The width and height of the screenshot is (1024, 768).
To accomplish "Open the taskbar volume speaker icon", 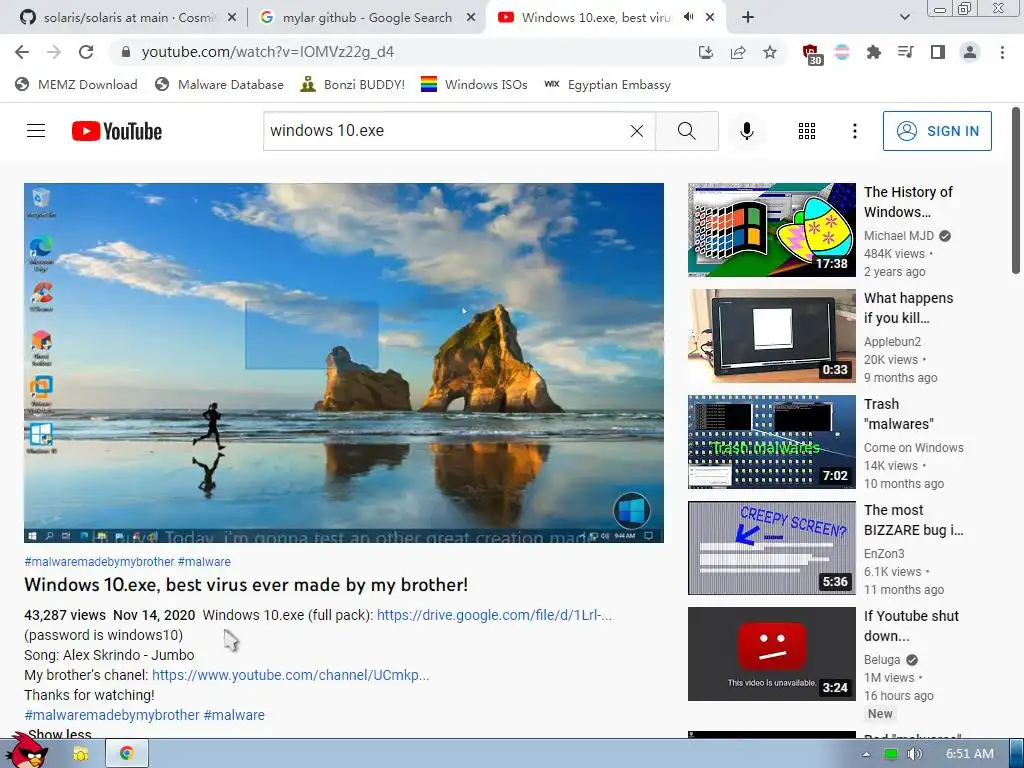I will (x=914, y=754).
